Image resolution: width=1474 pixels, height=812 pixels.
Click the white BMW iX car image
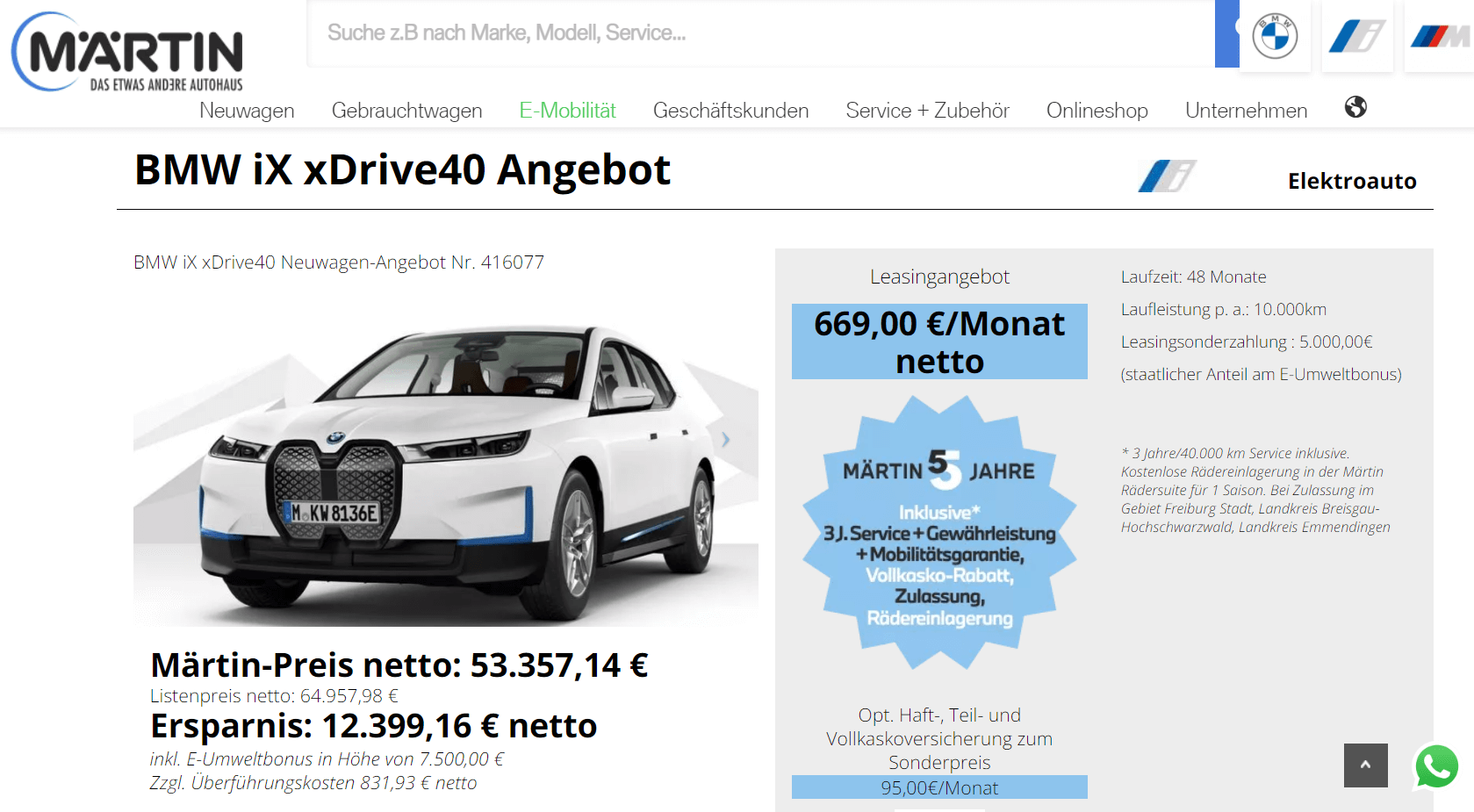coord(445,472)
